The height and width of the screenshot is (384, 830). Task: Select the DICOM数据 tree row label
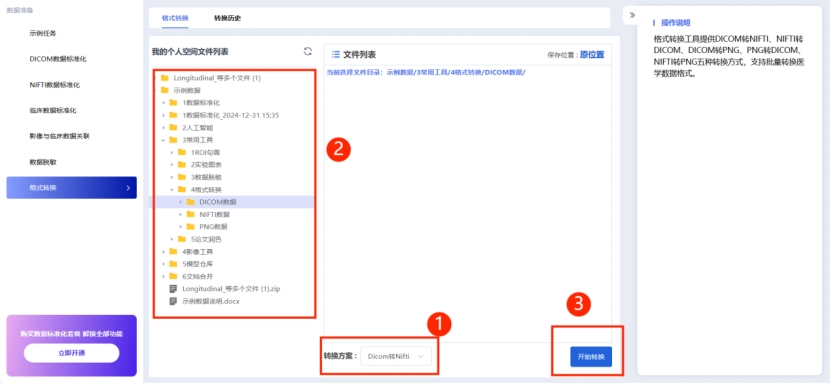[x=218, y=202]
